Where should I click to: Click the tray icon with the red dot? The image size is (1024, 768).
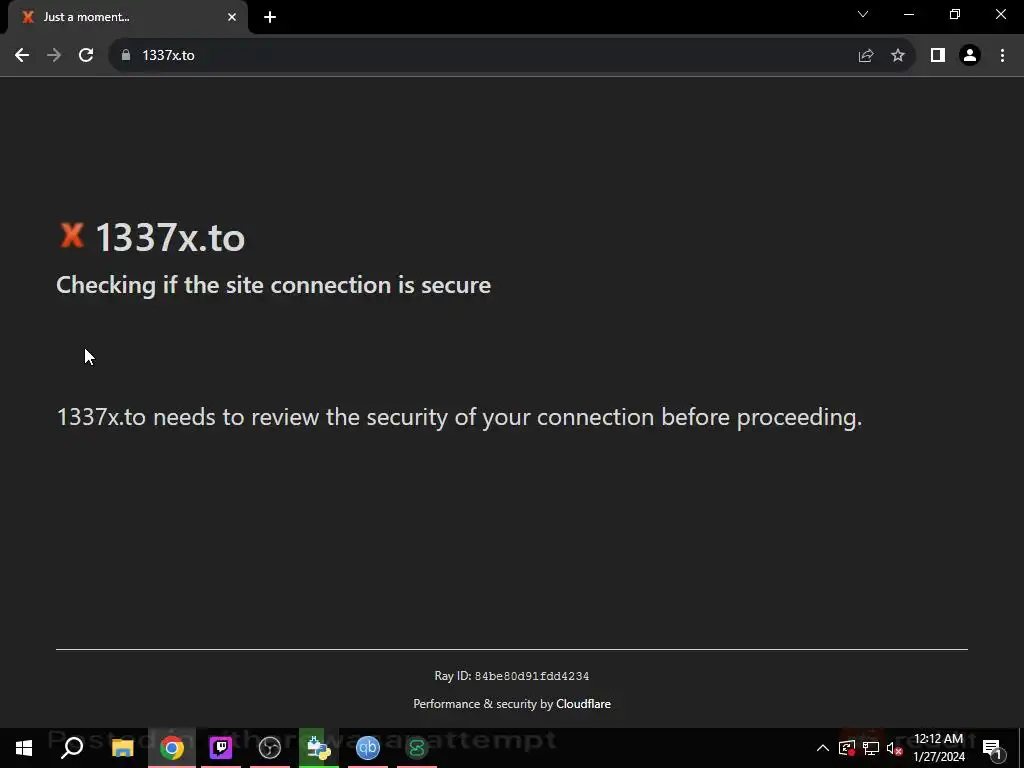click(847, 748)
